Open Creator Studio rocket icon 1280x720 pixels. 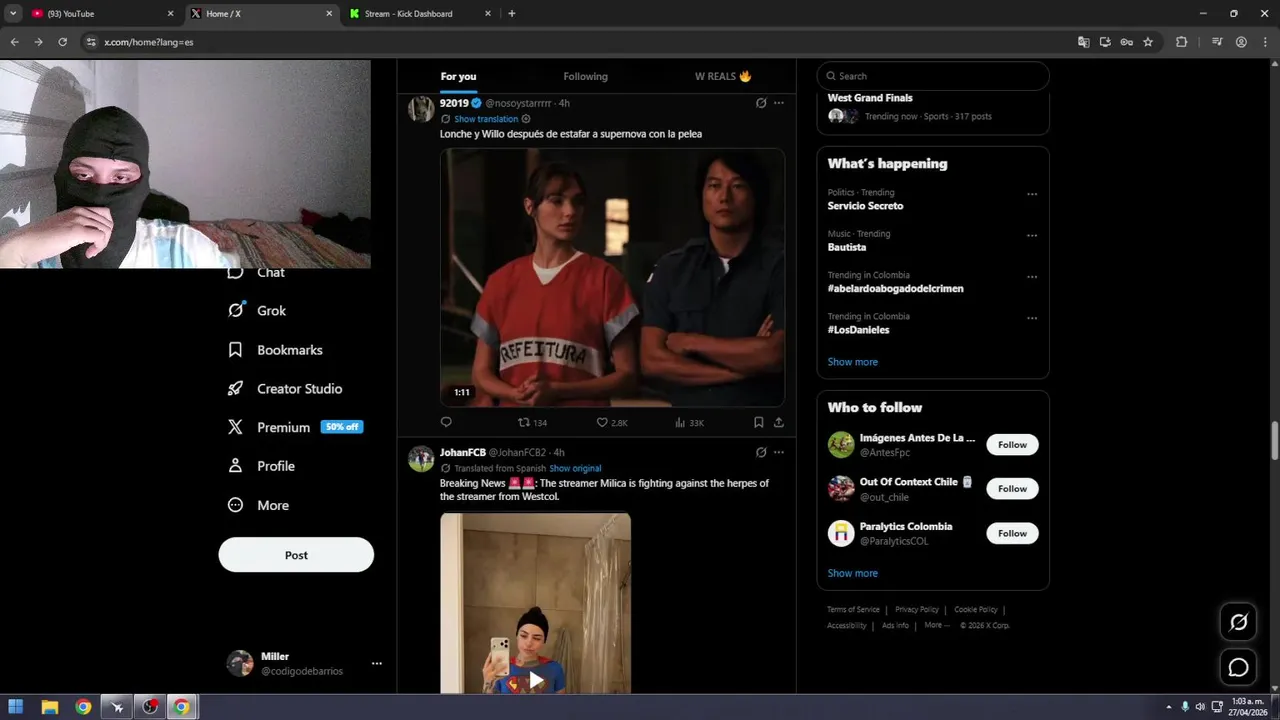point(235,389)
